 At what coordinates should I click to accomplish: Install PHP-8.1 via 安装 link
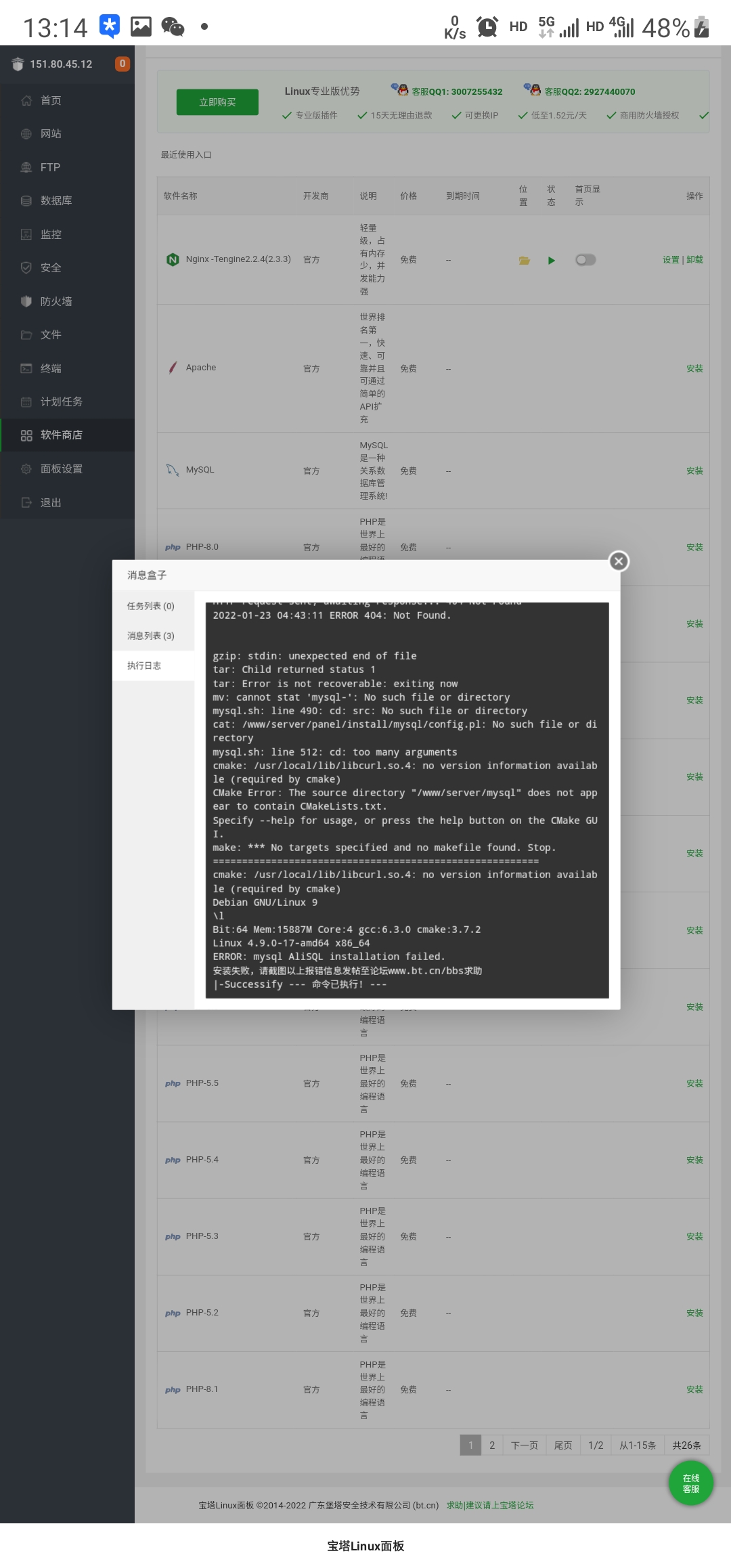click(694, 1390)
